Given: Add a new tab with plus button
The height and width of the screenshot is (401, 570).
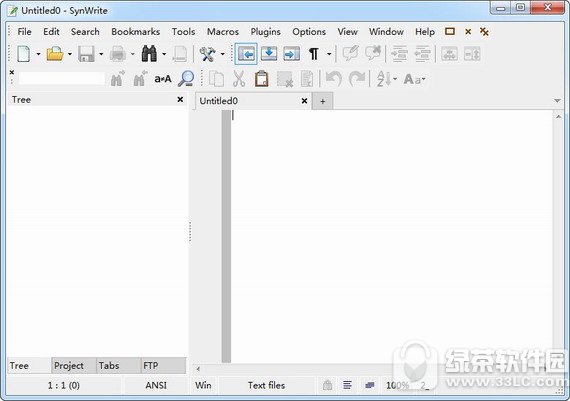Looking at the screenshot, I should [322, 101].
